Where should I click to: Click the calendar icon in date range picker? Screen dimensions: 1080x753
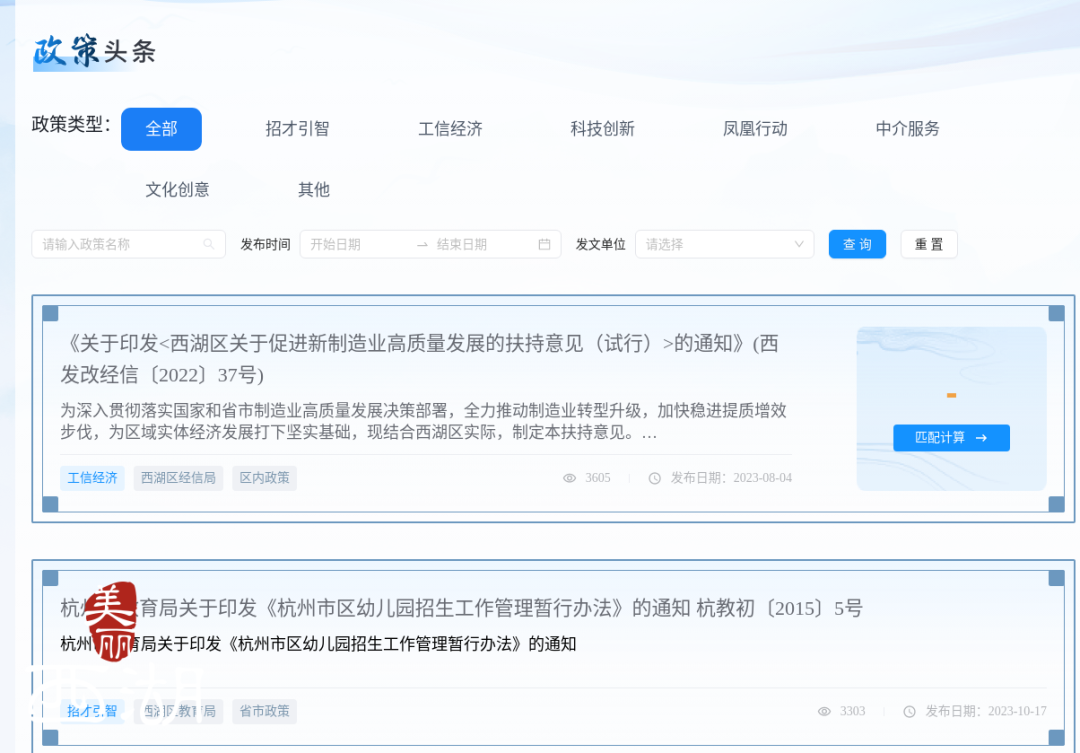click(x=544, y=244)
